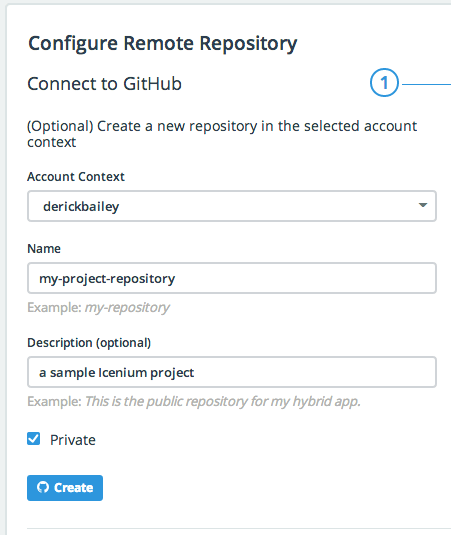Select the step 1 circle indicator
This screenshot has height=535, width=451.
tap(384, 83)
